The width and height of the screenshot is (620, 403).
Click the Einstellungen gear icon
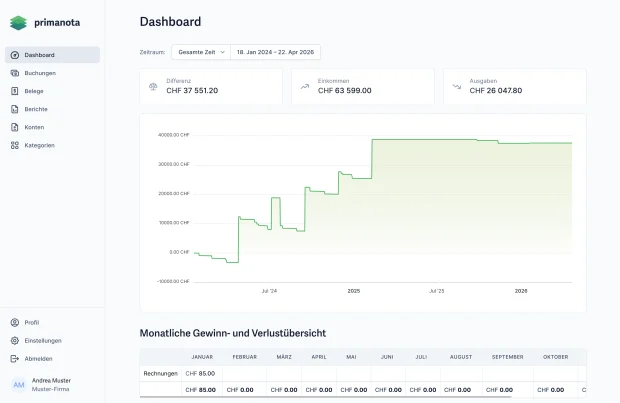(15, 341)
